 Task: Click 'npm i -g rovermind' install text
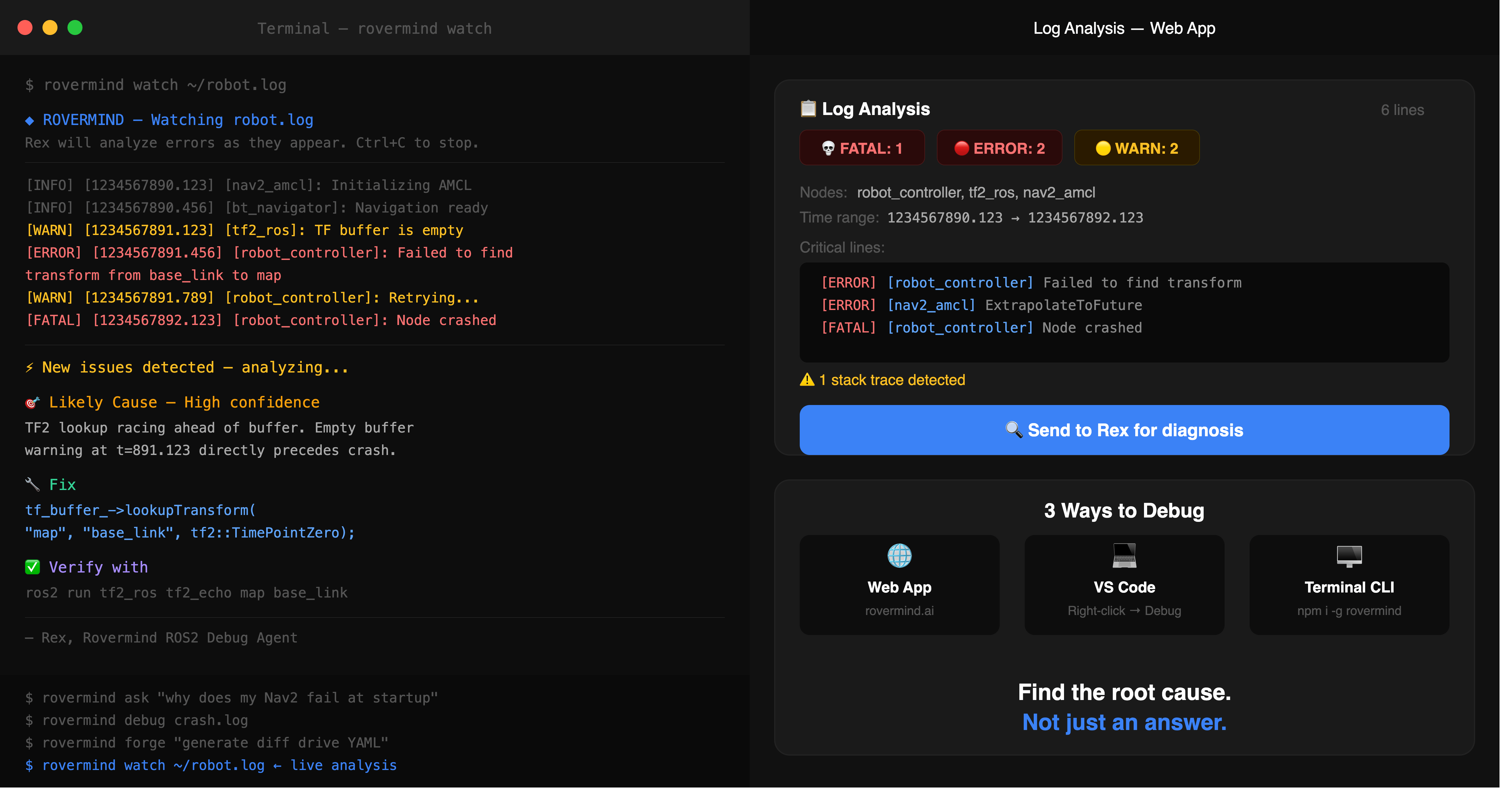pyautogui.click(x=1349, y=611)
